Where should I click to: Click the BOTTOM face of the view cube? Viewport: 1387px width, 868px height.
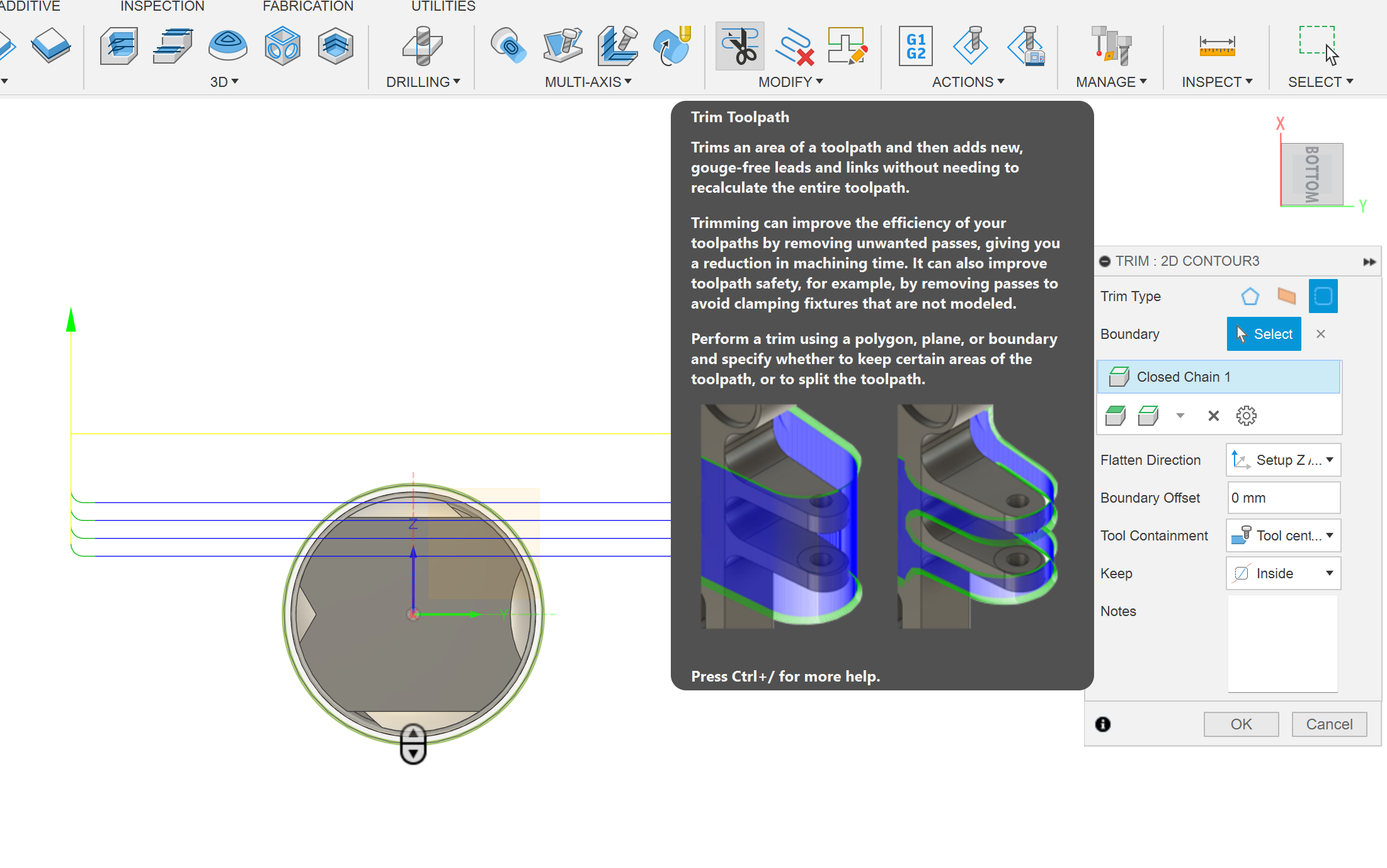point(1312,174)
